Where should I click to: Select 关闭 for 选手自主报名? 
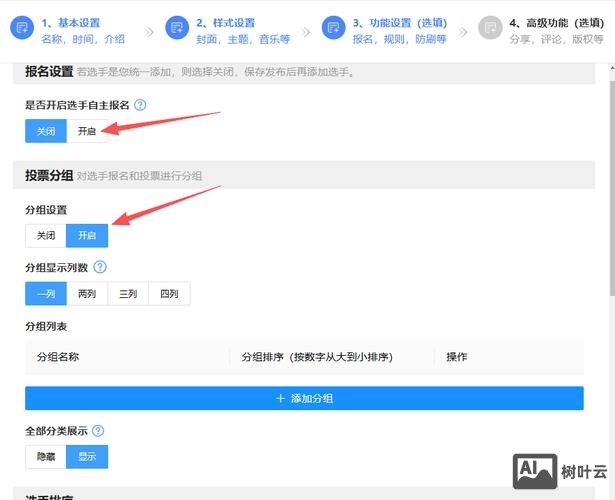[46, 131]
